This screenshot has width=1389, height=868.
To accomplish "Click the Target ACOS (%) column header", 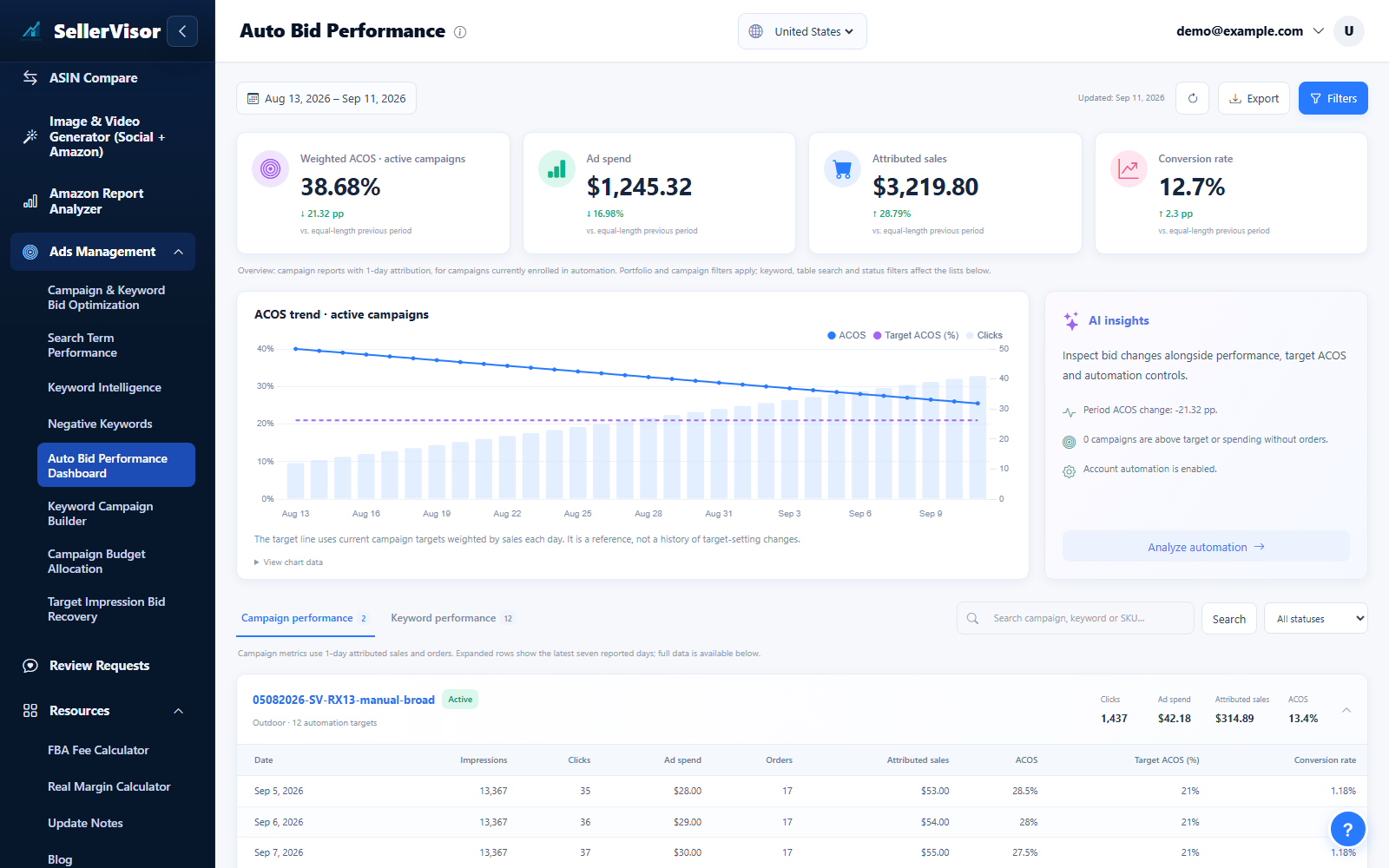I will [x=1167, y=760].
